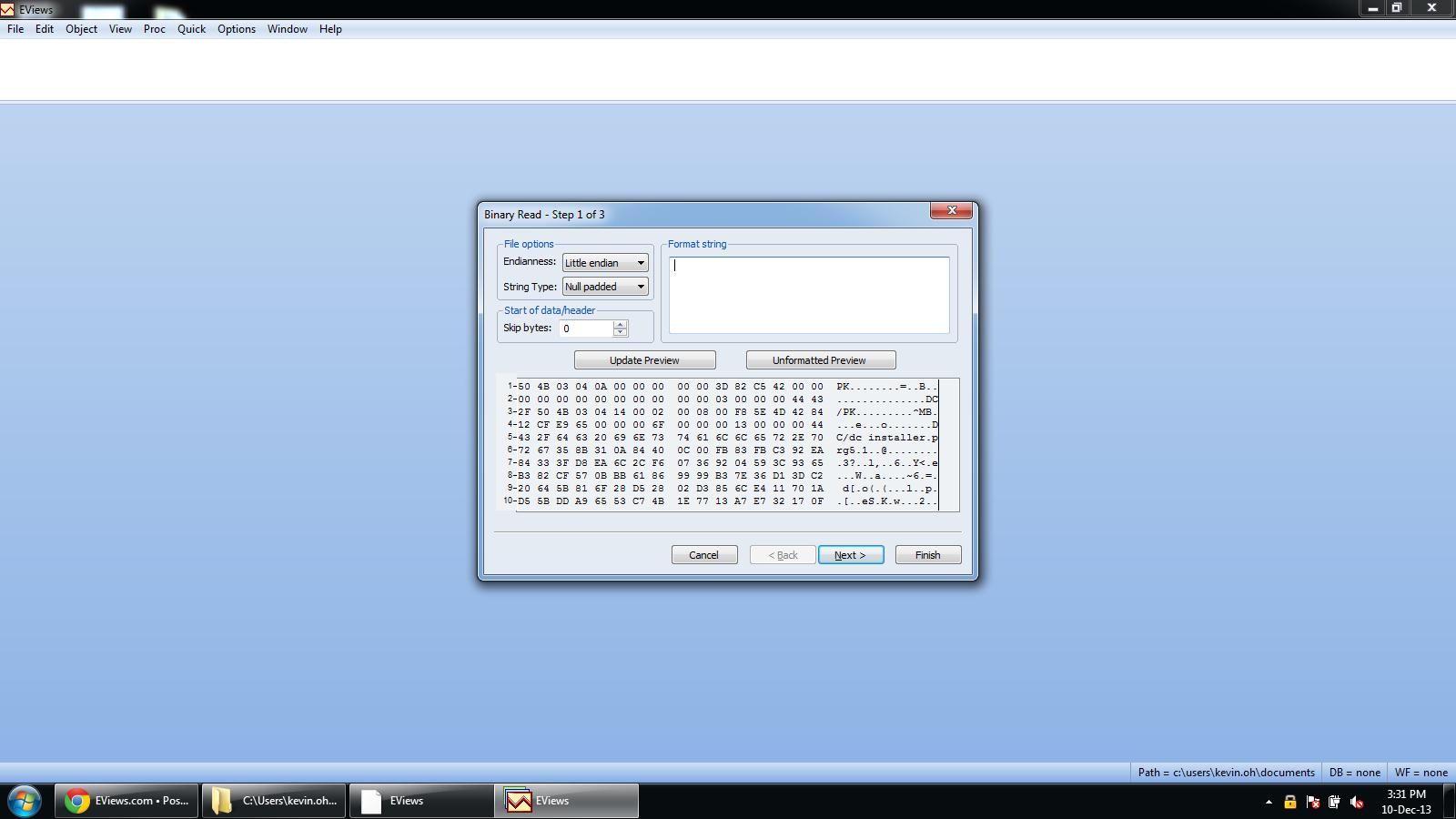Viewport: 1456px width, 819px height.
Task: Click the Finish button
Action: [x=928, y=555]
